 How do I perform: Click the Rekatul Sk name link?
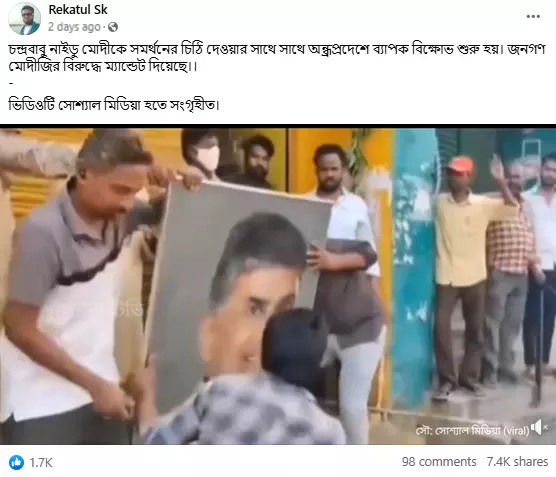click(x=78, y=10)
